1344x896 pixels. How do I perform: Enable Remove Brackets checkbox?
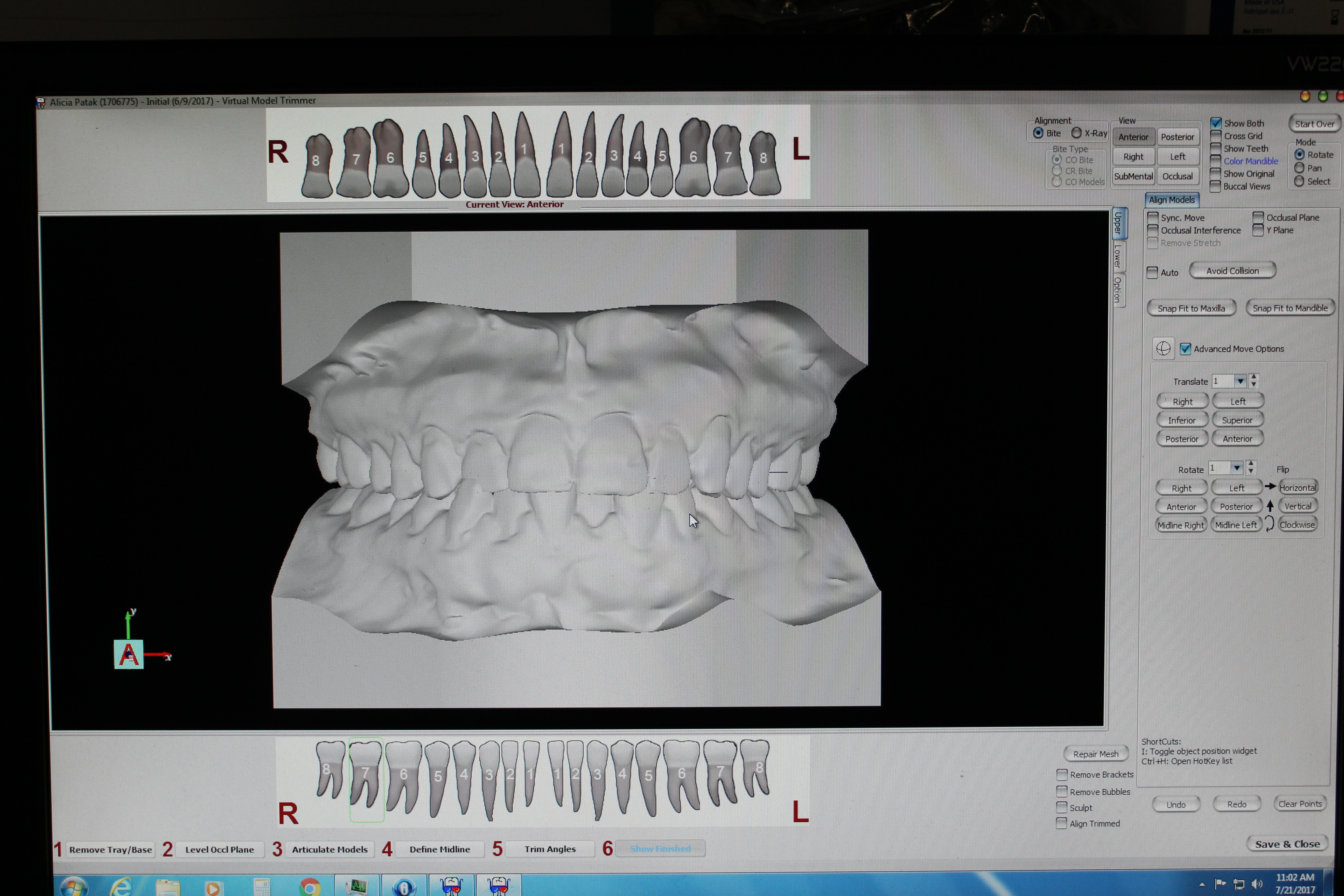point(1062,774)
